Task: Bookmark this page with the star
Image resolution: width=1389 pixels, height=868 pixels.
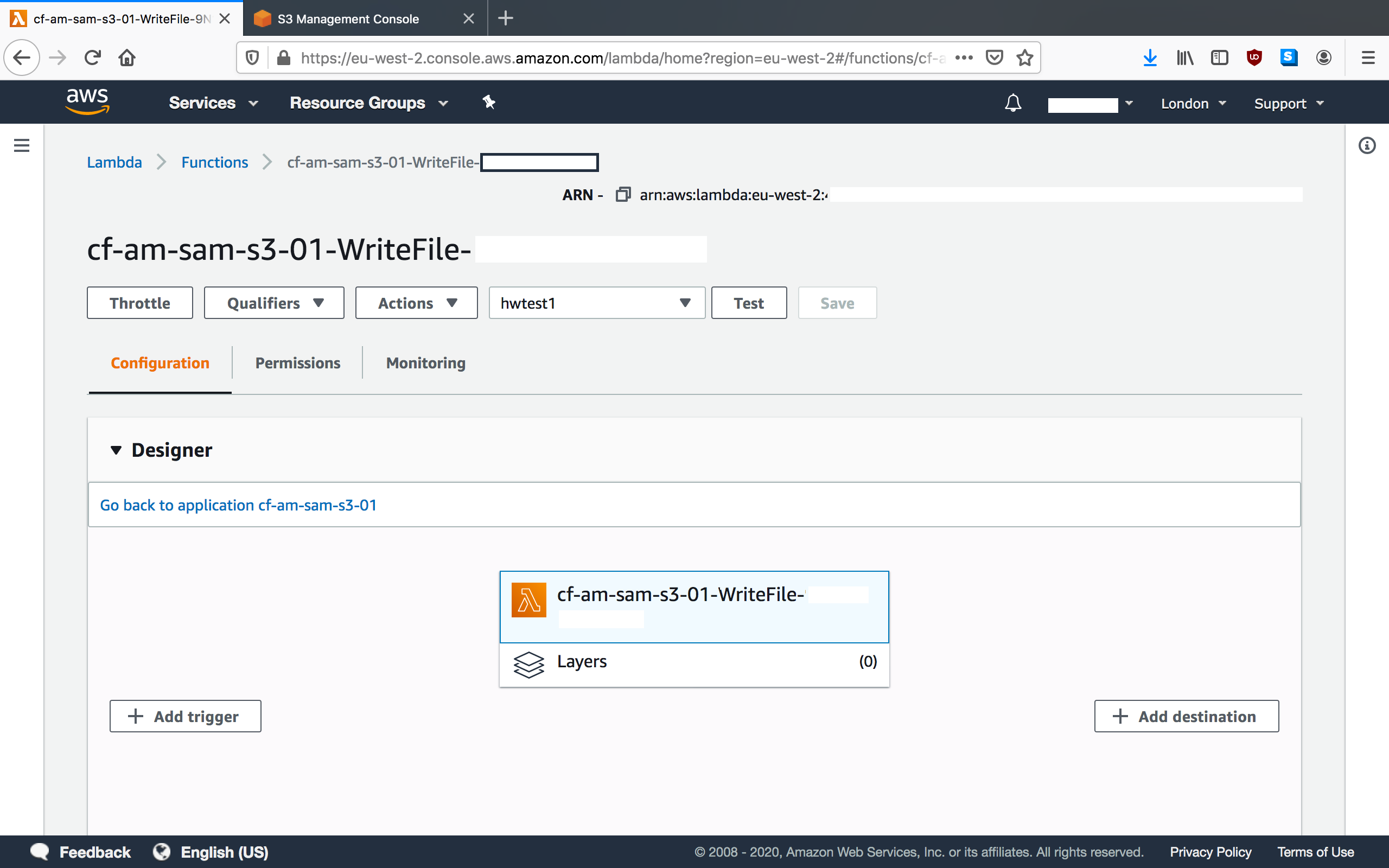Action: point(1024,58)
